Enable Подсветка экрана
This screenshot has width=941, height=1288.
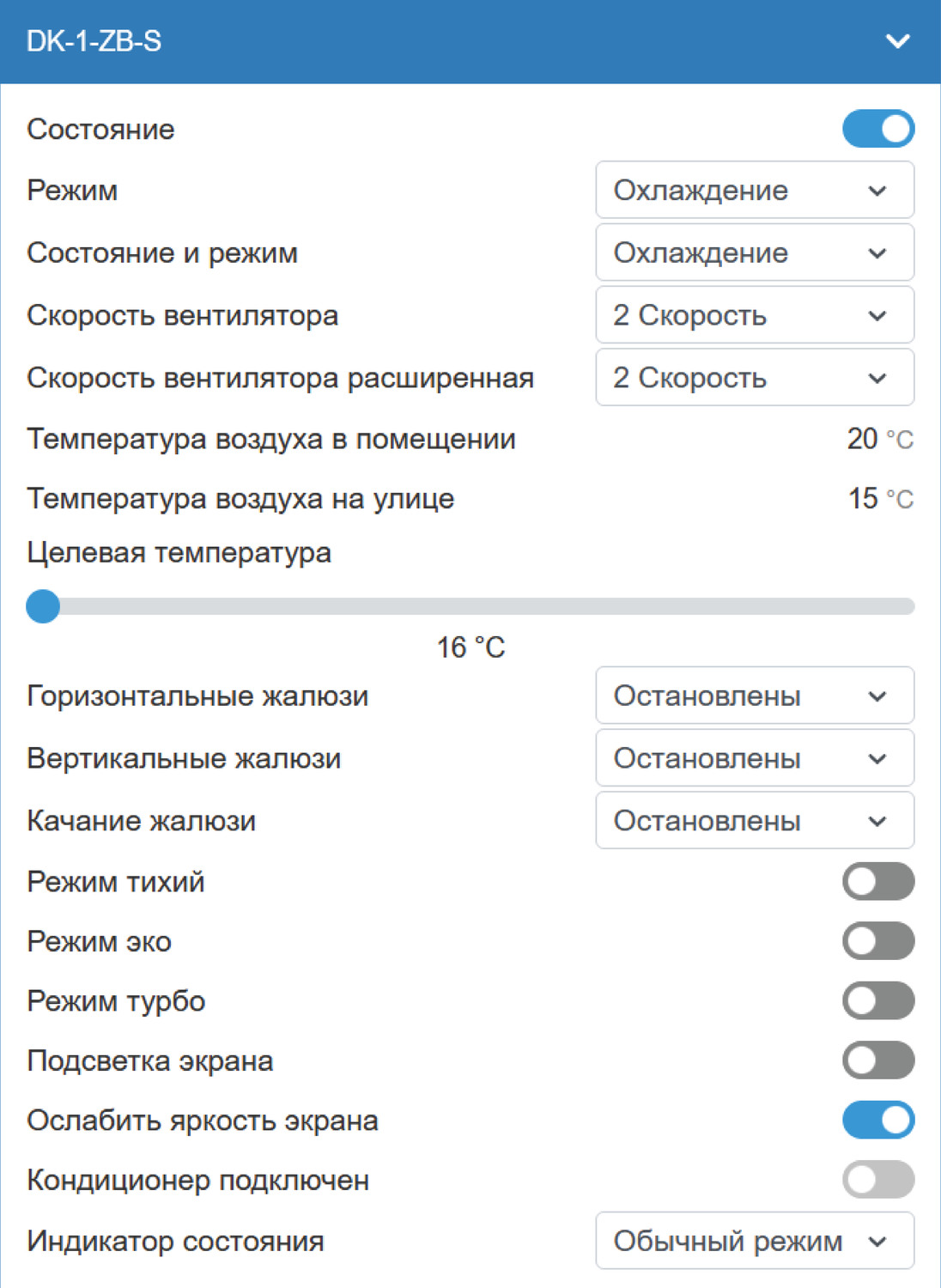pyautogui.click(x=878, y=1060)
